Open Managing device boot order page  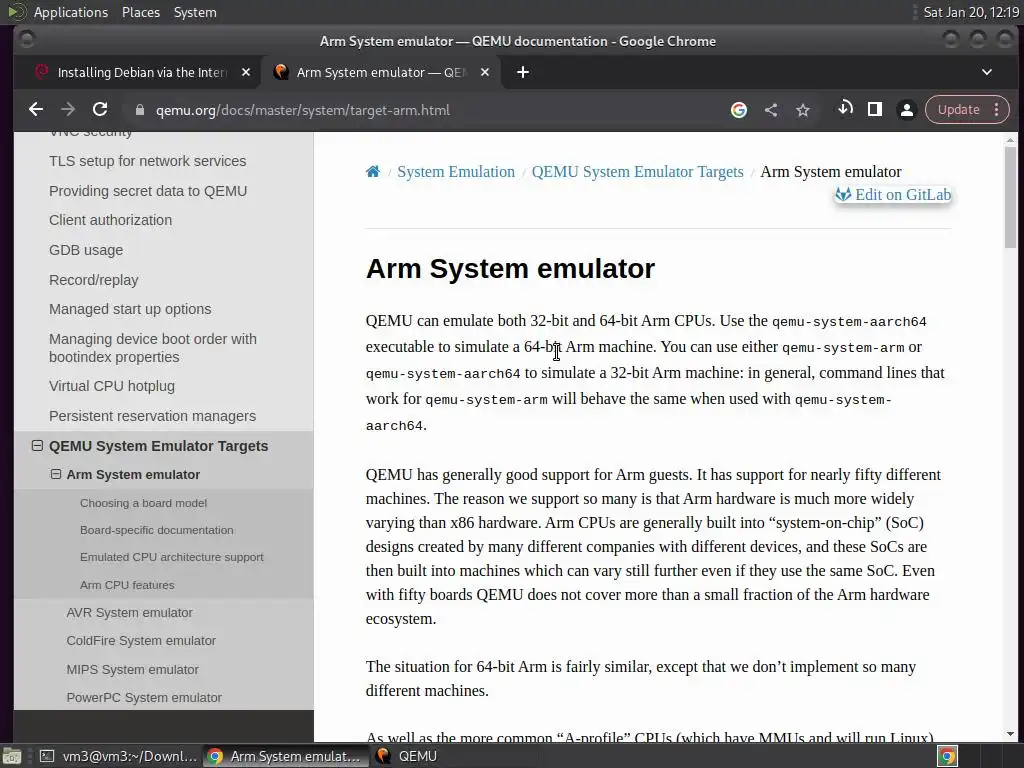[x=153, y=347]
